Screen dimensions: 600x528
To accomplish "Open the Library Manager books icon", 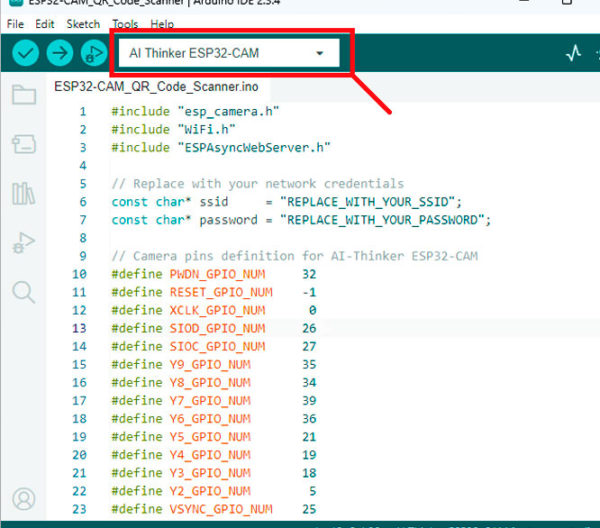I will (x=23, y=193).
